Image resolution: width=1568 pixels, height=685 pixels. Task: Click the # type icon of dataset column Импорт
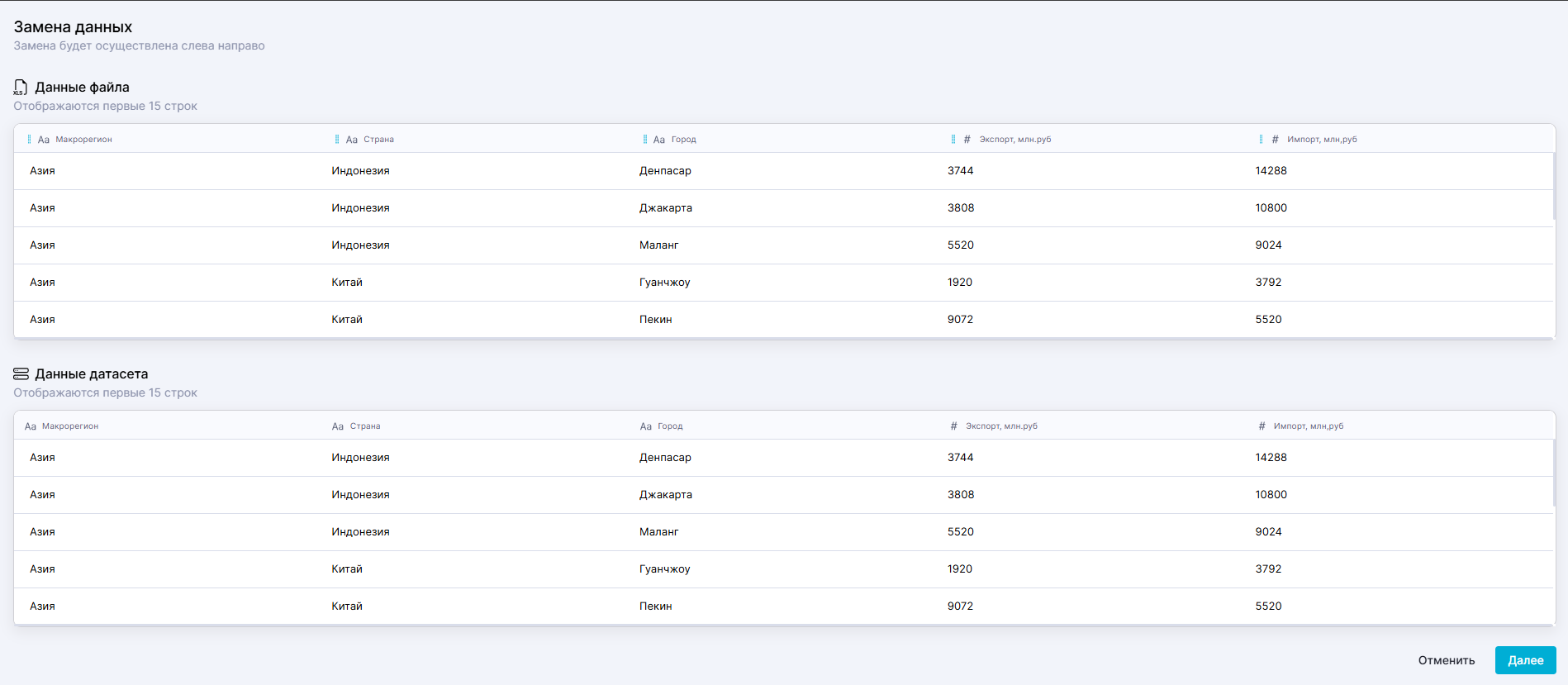coord(1262,426)
